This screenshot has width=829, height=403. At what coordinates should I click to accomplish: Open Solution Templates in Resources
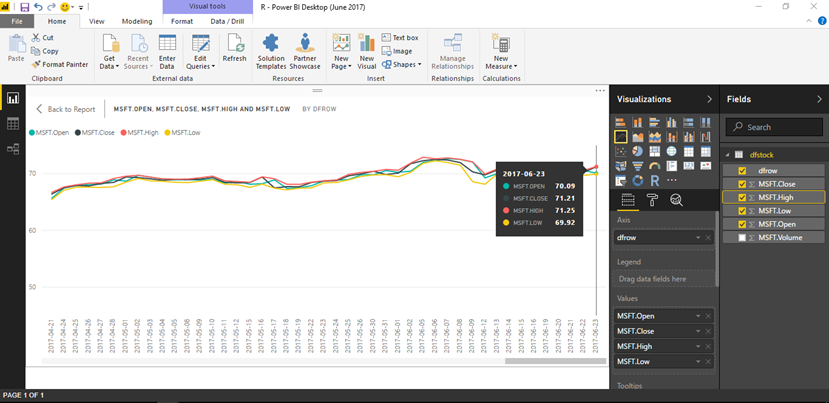click(271, 52)
